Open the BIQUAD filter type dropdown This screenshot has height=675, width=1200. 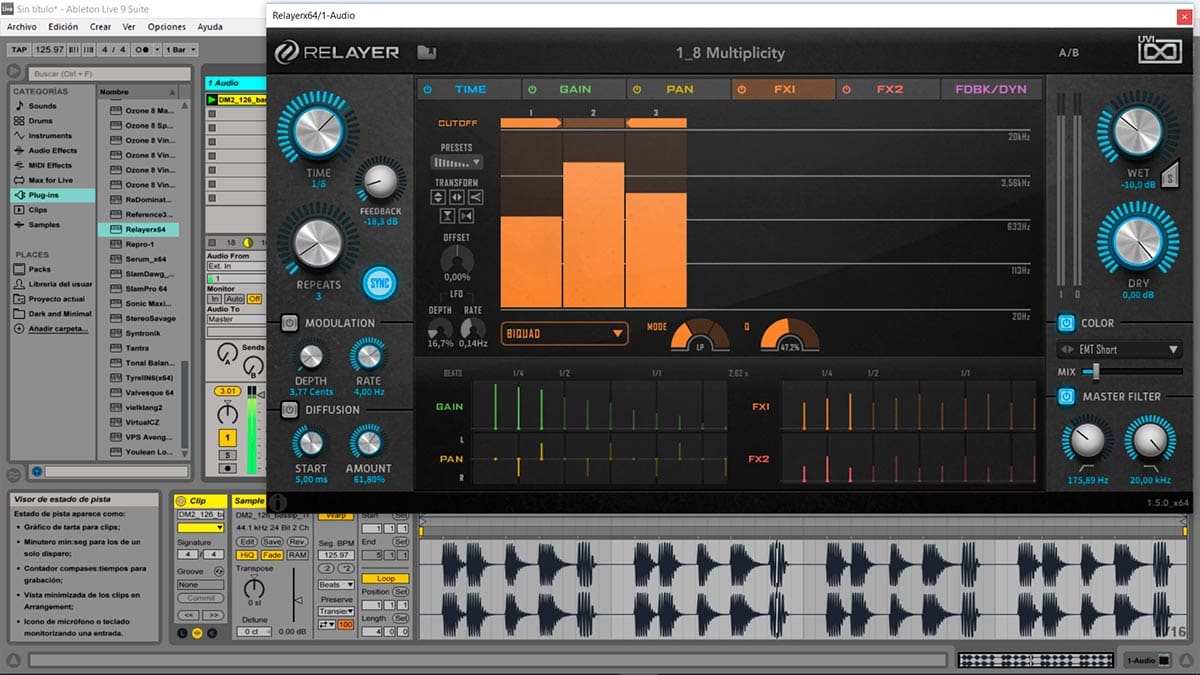point(566,333)
